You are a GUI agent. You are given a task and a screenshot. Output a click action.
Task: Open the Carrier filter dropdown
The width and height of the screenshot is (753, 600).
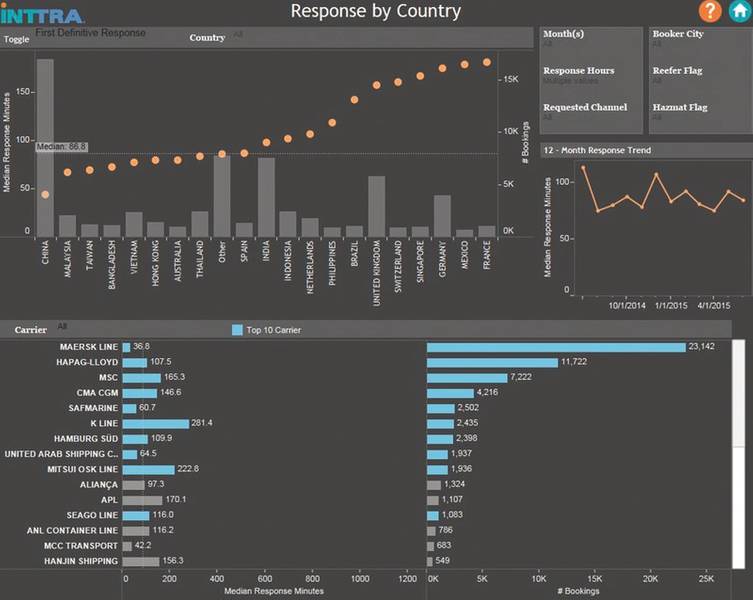coord(62,327)
